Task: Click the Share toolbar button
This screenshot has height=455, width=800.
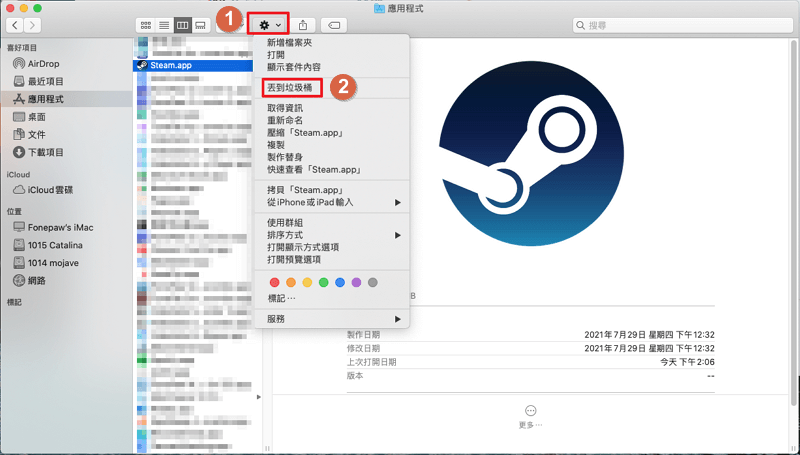Action: [303, 25]
